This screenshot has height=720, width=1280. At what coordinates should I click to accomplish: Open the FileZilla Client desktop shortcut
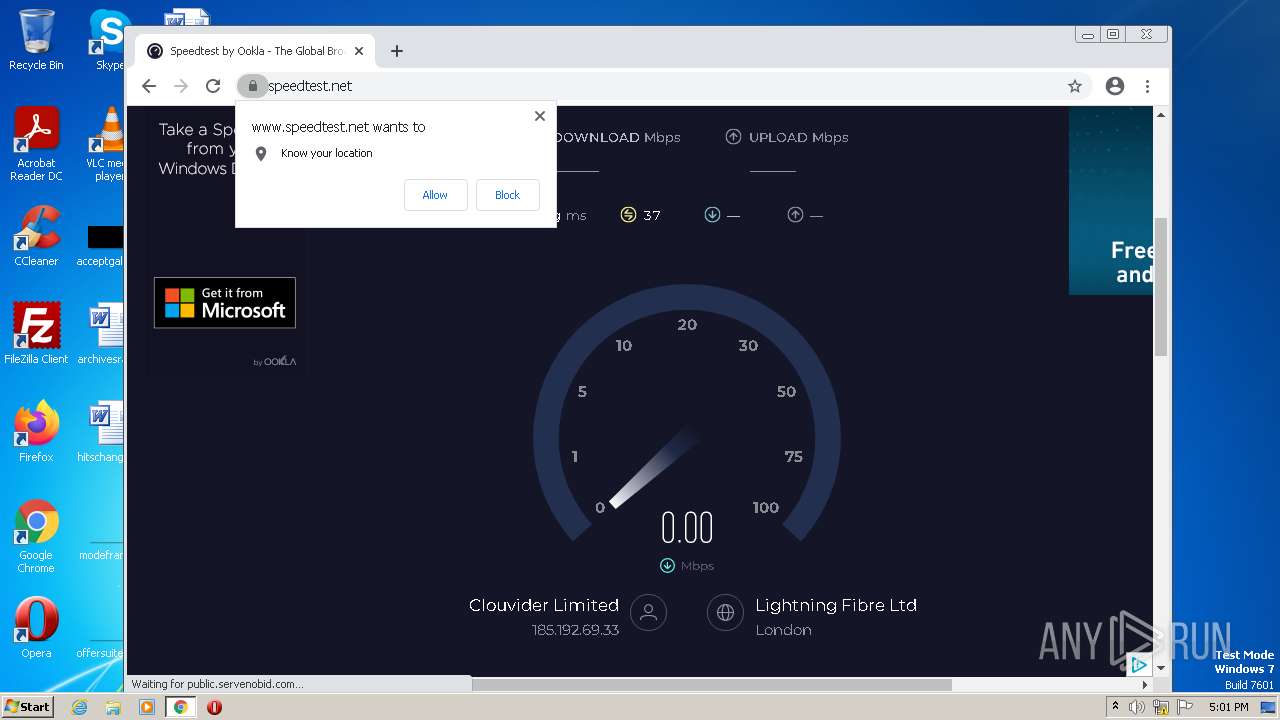(x=36, y=334)
